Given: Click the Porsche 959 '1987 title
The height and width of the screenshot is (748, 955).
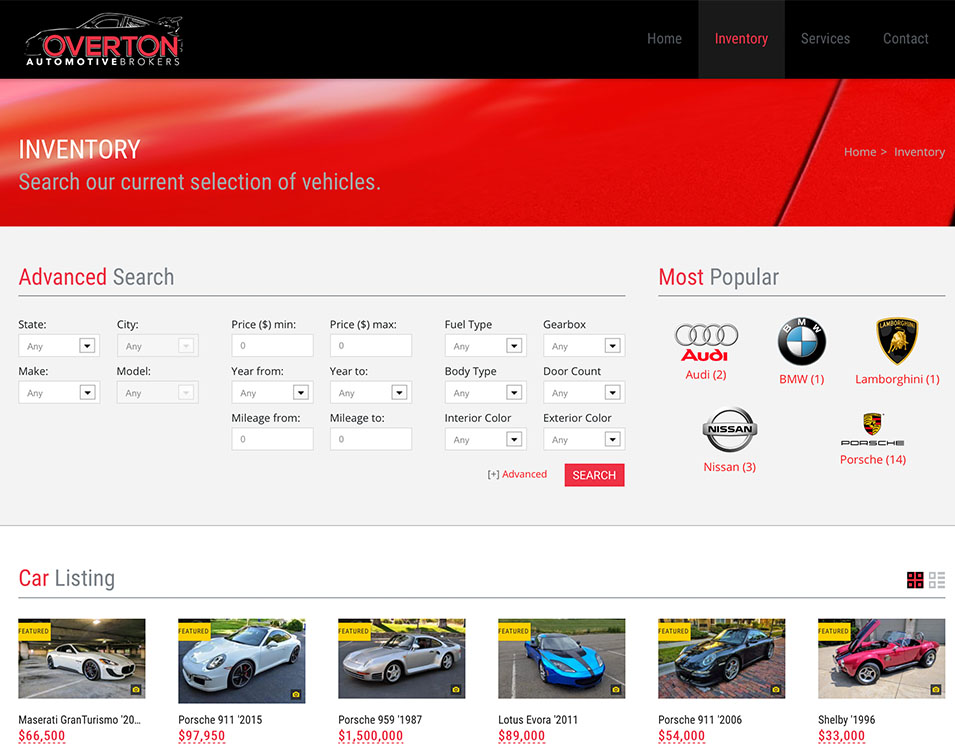Looking at the screenshot, I should 380,719.
